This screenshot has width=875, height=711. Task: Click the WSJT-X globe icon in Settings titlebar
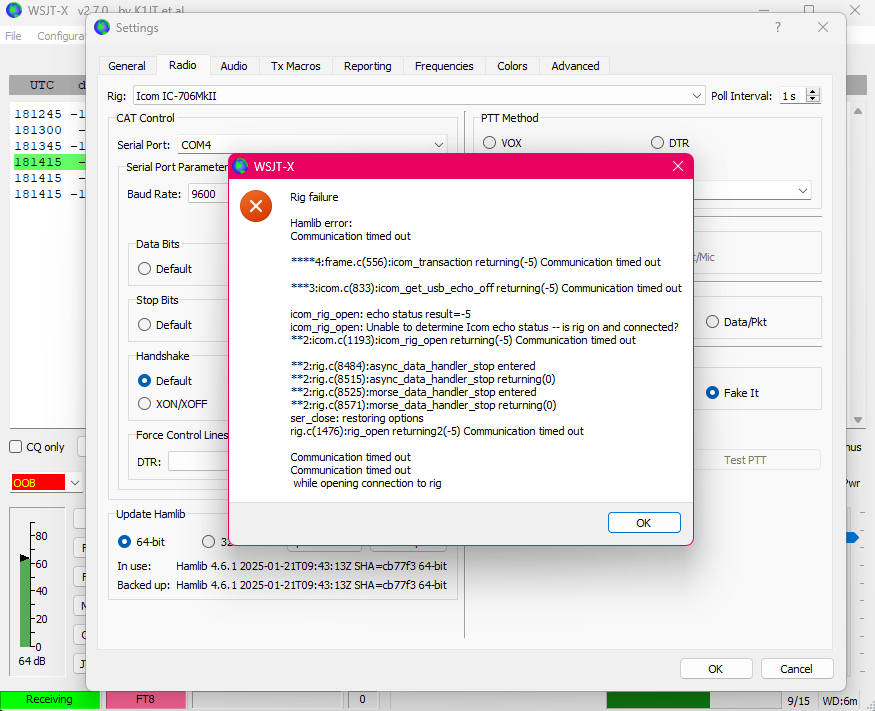pyautogui.click(x=101, y=28)
